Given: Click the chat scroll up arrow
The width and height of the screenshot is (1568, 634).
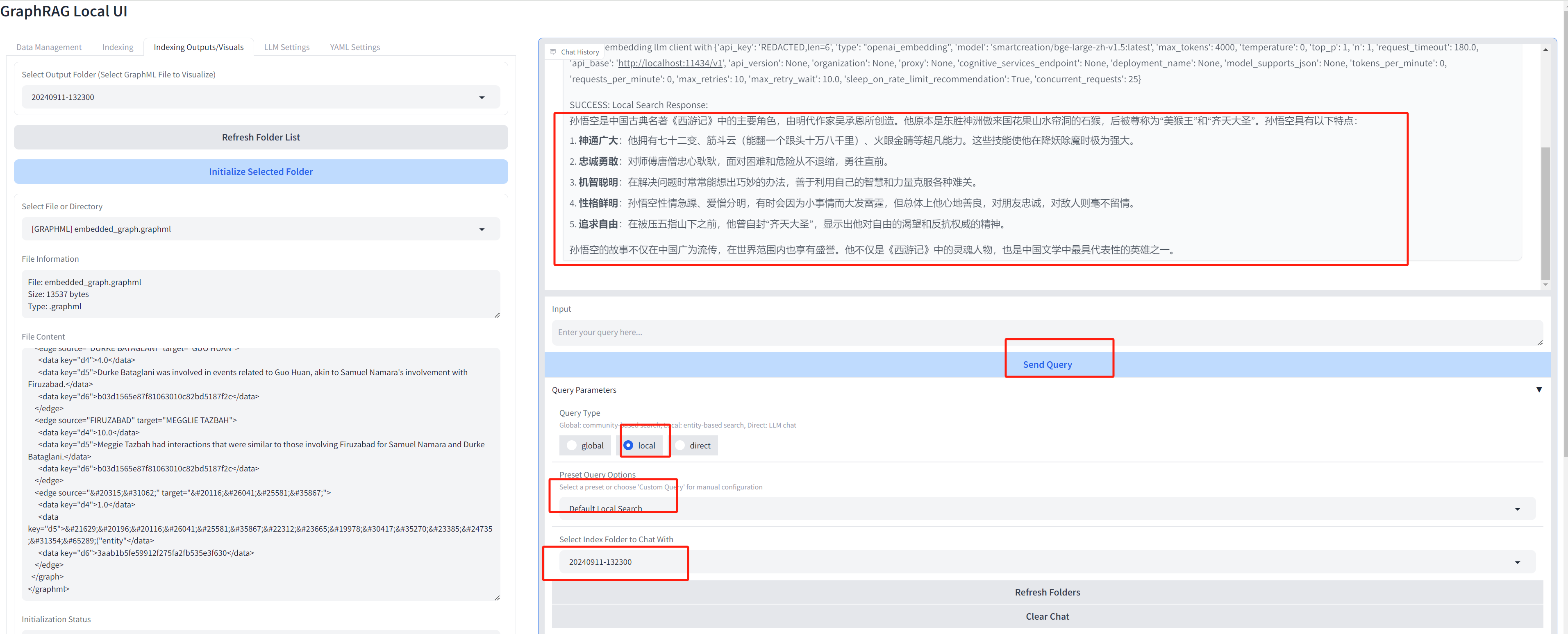Looking at the screenshot, I should coord(1545,50).
